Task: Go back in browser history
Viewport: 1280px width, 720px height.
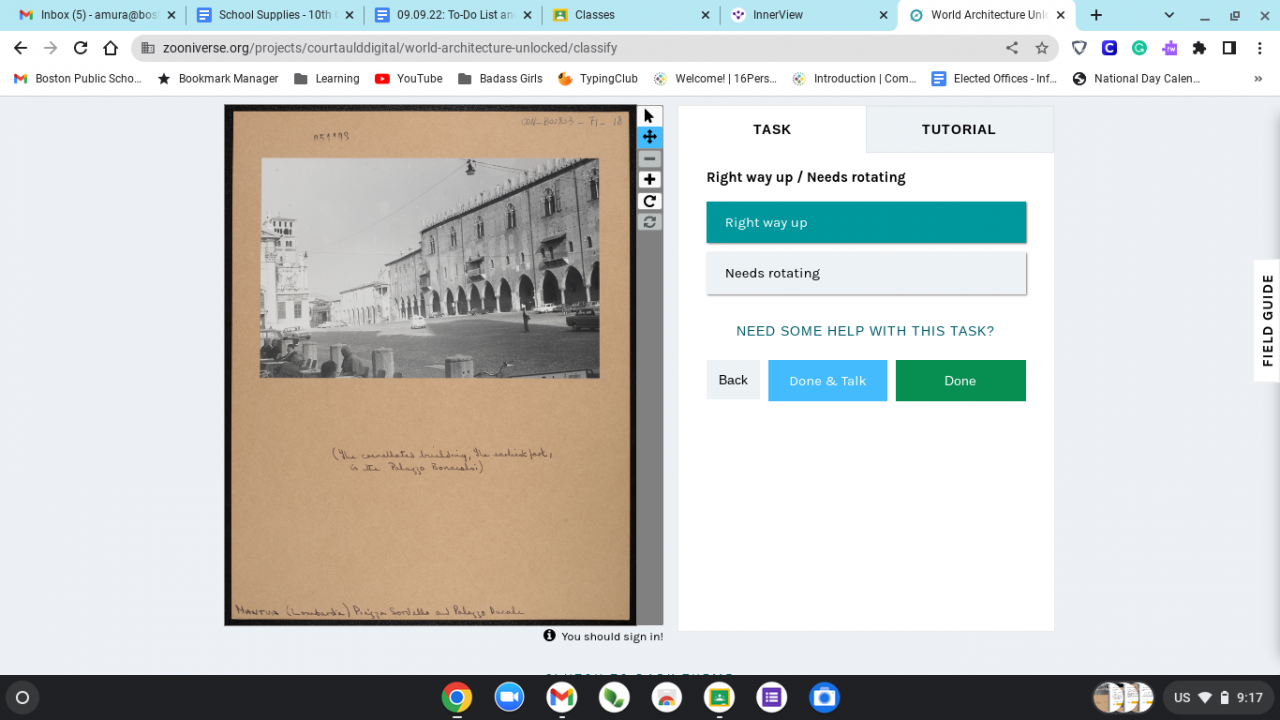Action: (21, 48)
